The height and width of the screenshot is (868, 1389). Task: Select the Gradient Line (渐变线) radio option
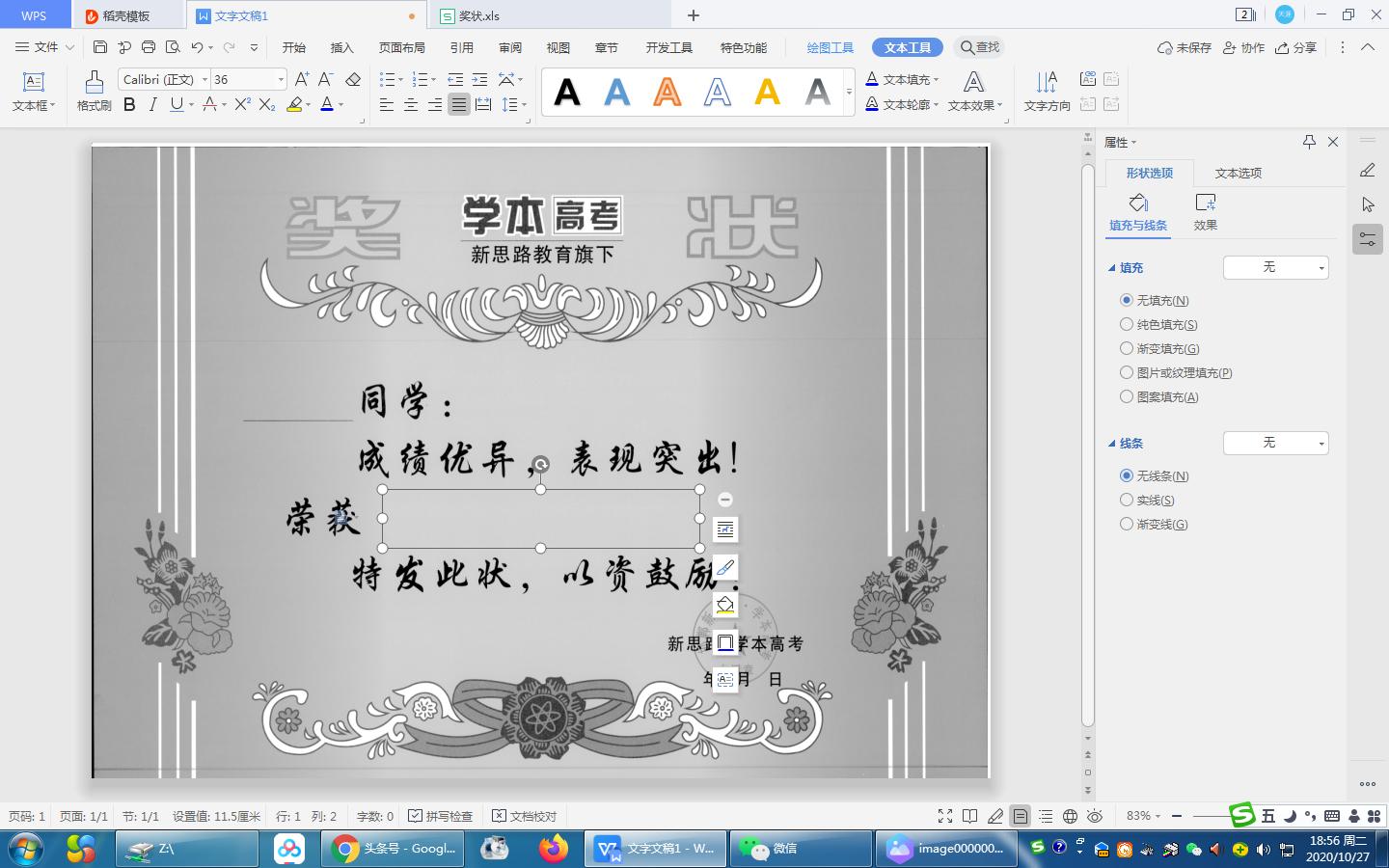tap(1126, 524)
